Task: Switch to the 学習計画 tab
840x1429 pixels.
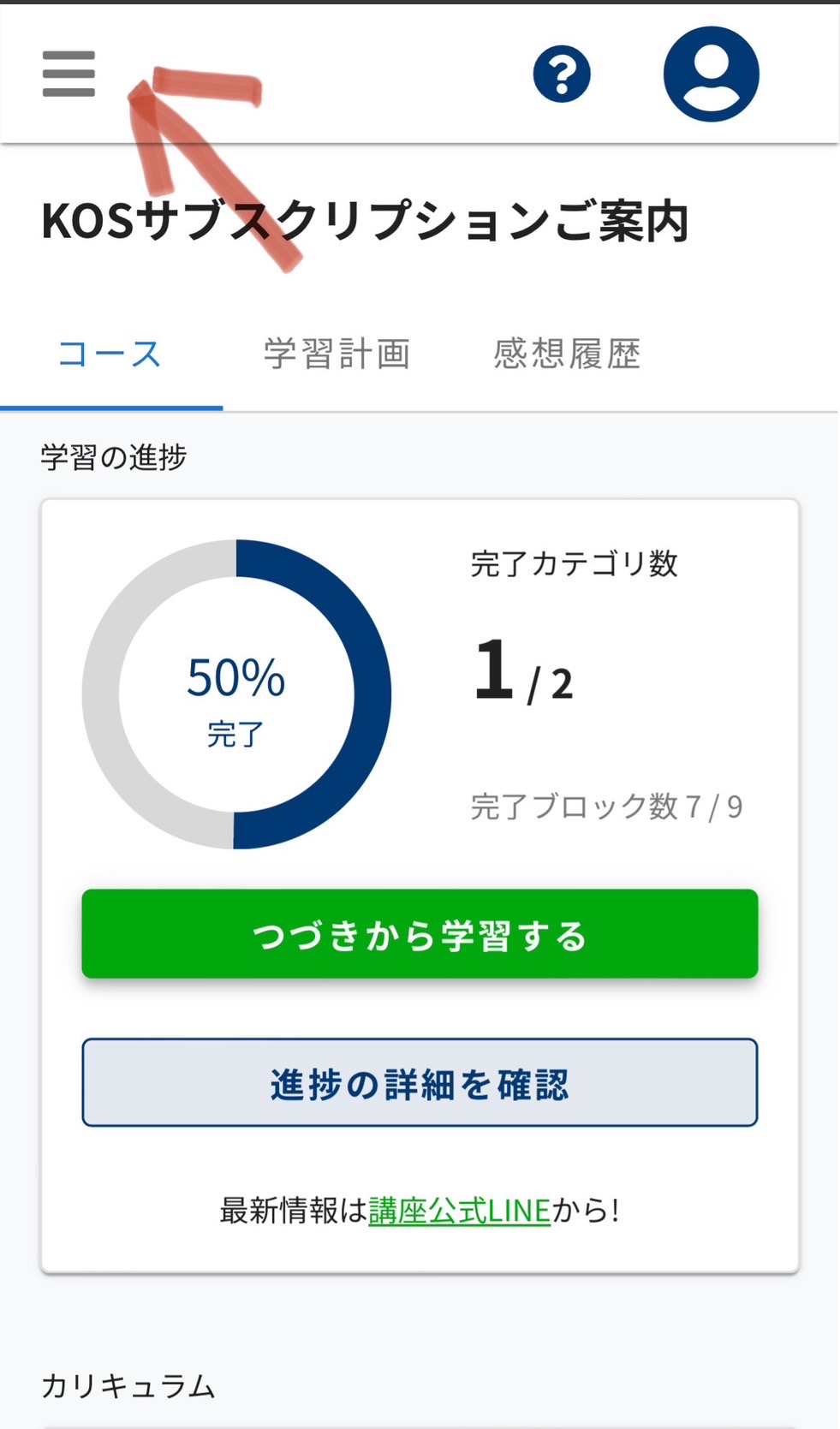Action: tap(337, 354)
